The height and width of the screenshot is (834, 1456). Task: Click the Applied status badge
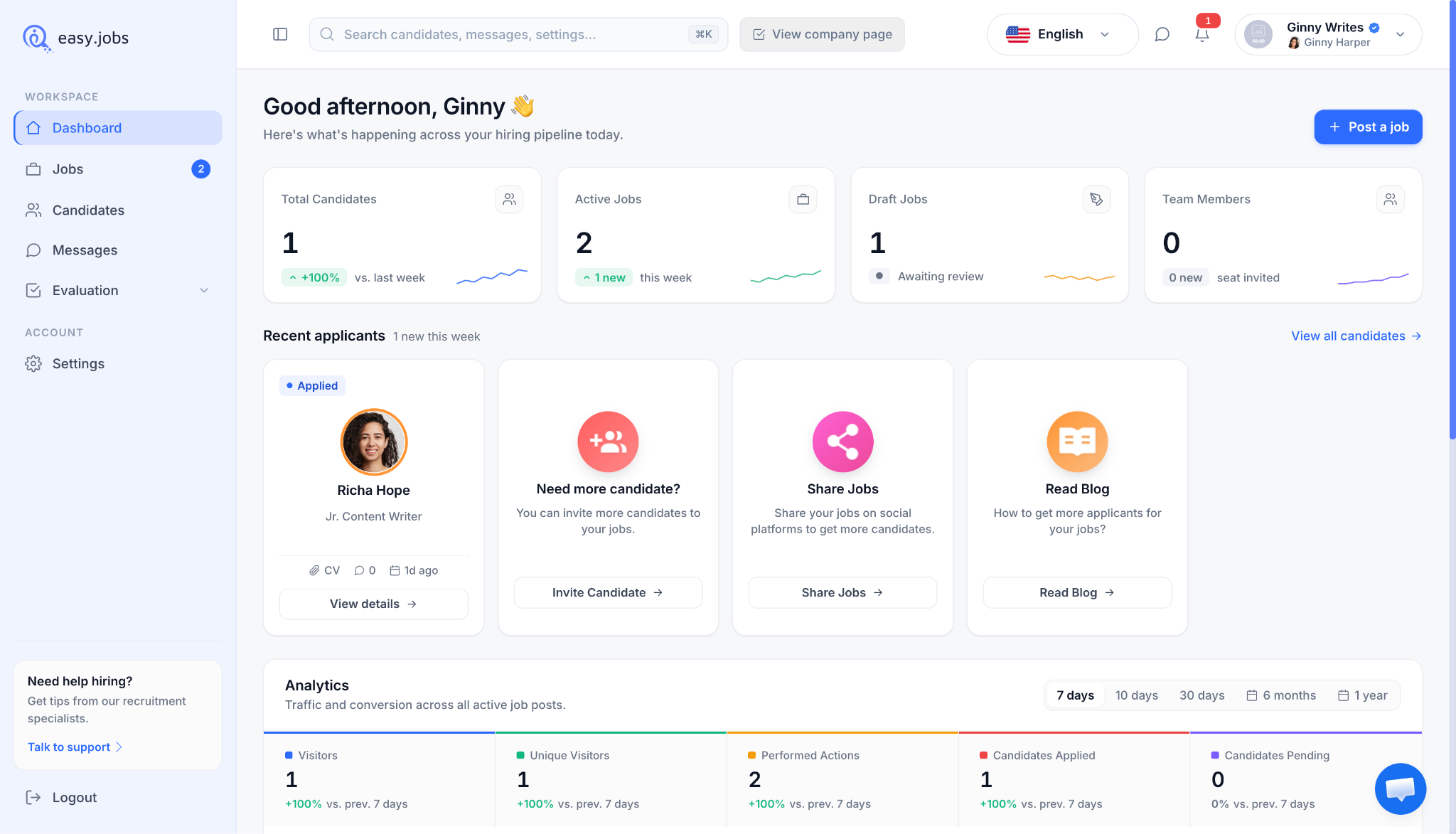(x=312, y=385)
